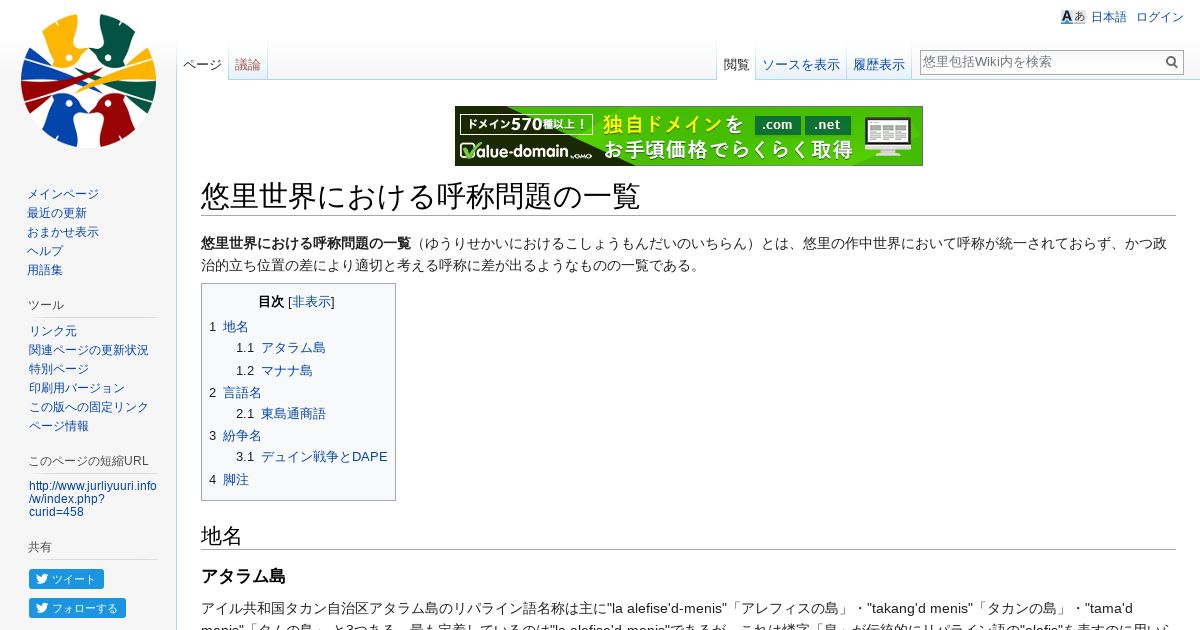Open the ヘルプ sidebar link

pos(45,251)
